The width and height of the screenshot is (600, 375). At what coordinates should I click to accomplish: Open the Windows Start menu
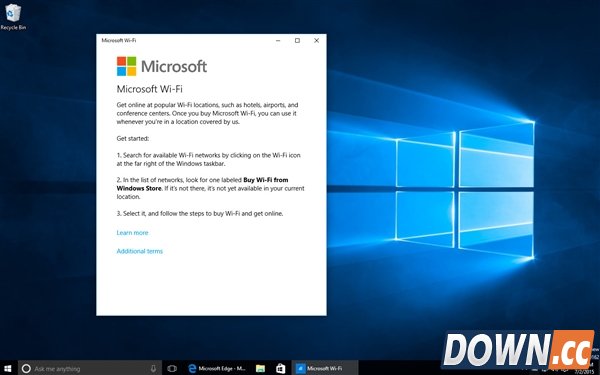(x=8, y=368)
